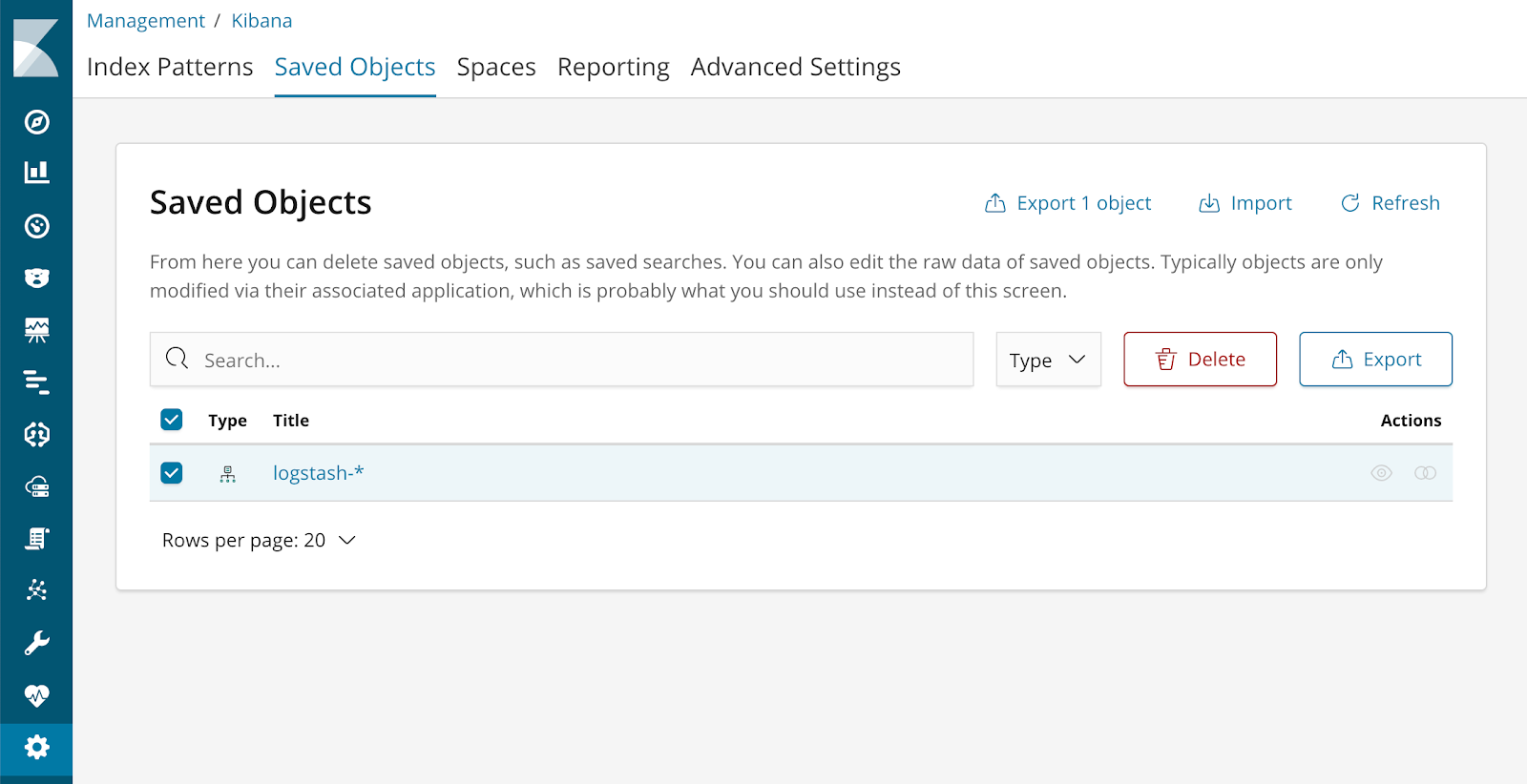Inspect logstash-* using the eye icon

click(1381, 473)
